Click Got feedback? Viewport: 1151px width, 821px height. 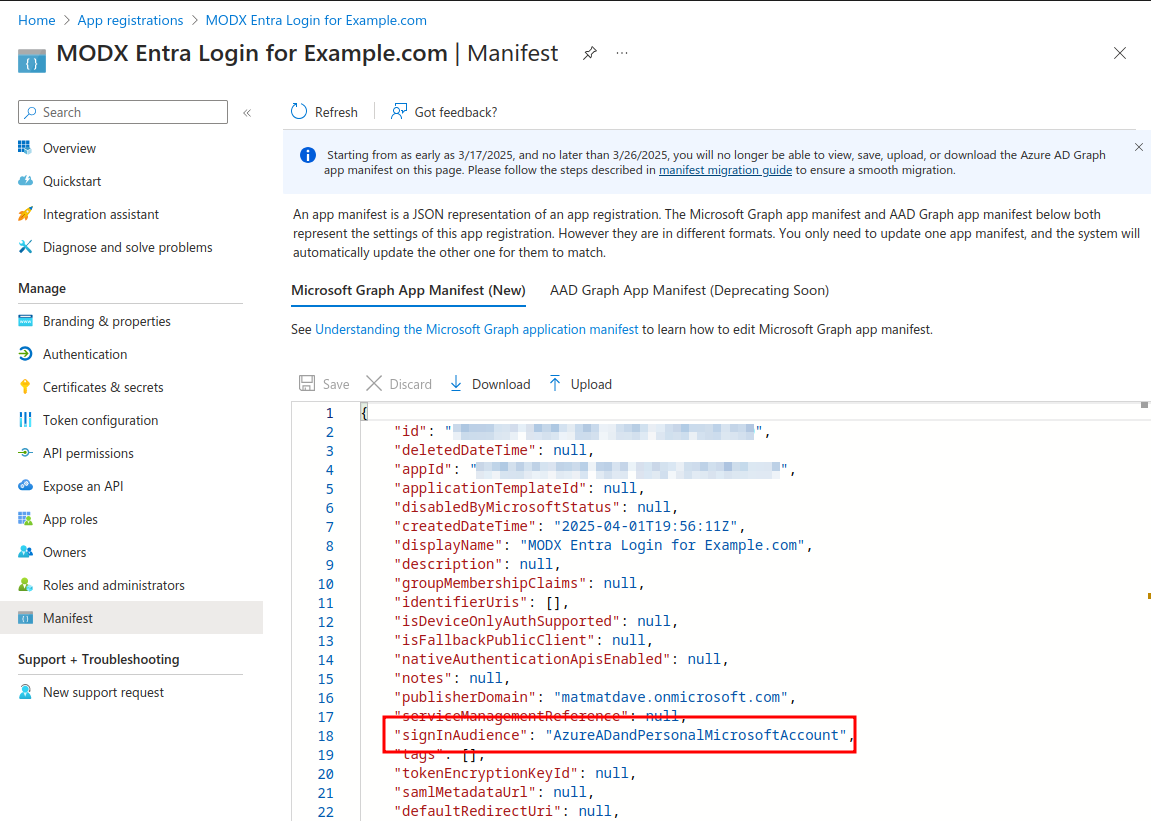tap(444, 112)
